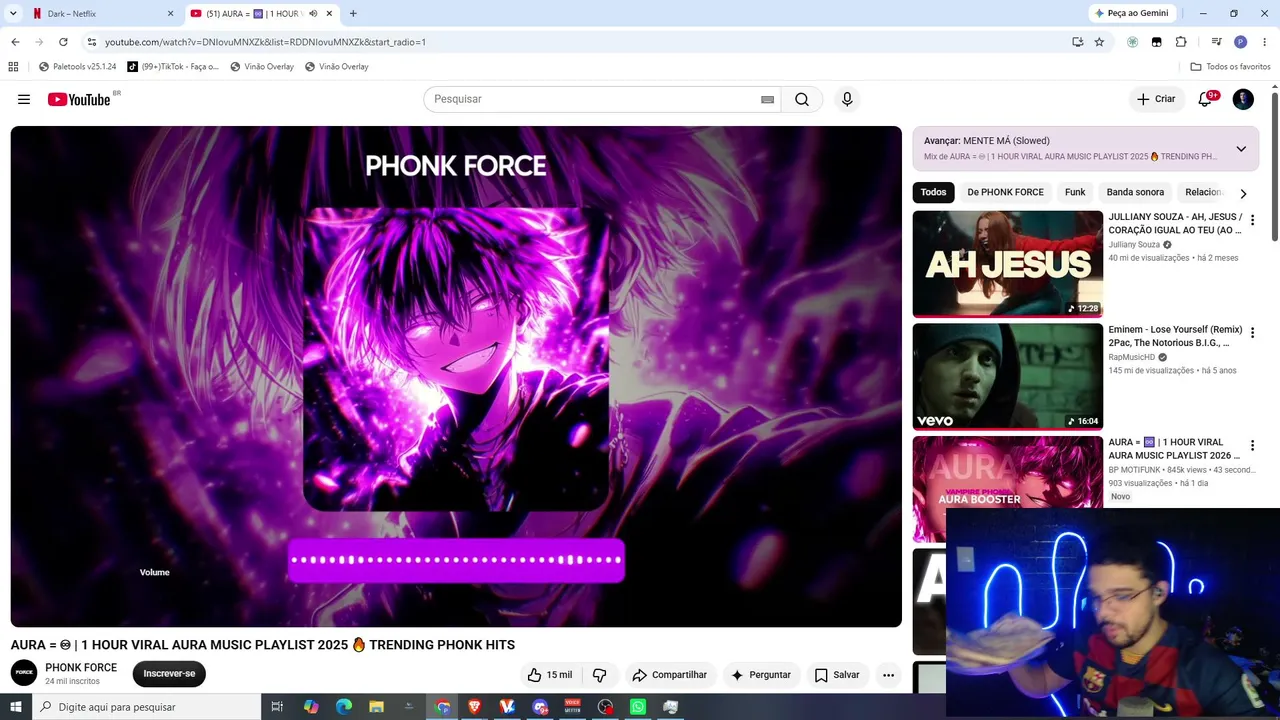Select the De PHONK FORCE filter chip
The width and height of the screenshot is (1280, 720).
(1005, 192)
